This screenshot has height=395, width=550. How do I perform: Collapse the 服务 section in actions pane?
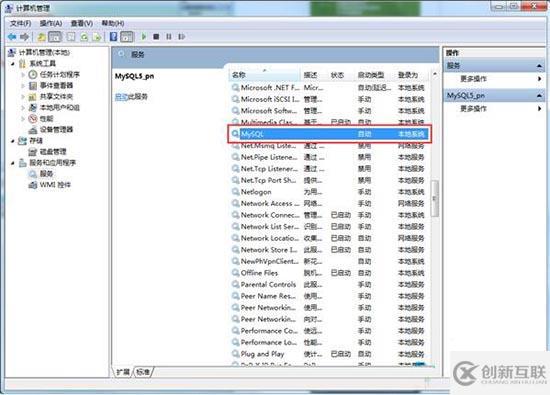pos(539,66)
